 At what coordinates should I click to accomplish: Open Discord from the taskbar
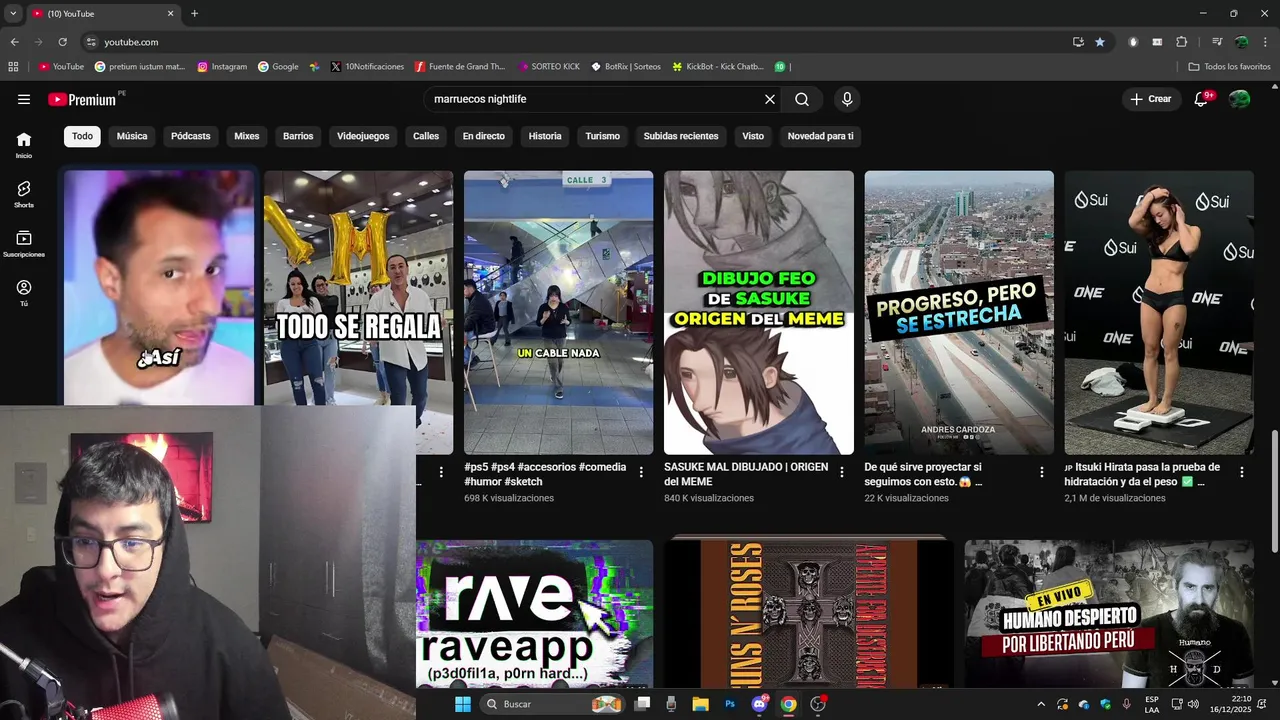coord(759,704)
